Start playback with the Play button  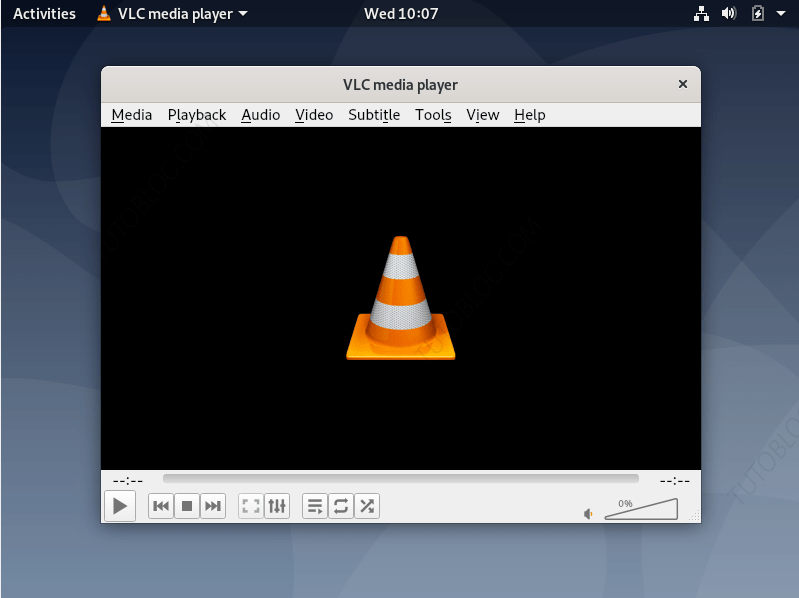tap(120, 506)
